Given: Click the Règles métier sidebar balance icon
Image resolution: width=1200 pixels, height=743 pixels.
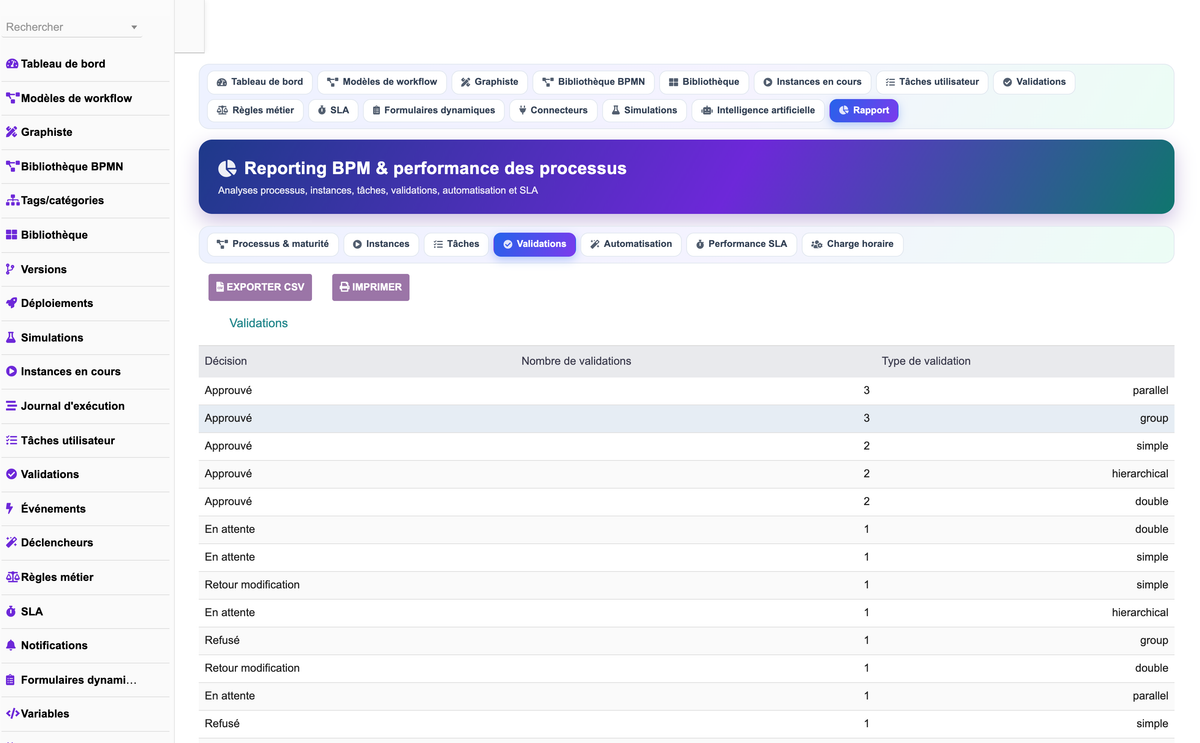Looking at the screenshot, I should click(13, 577).
